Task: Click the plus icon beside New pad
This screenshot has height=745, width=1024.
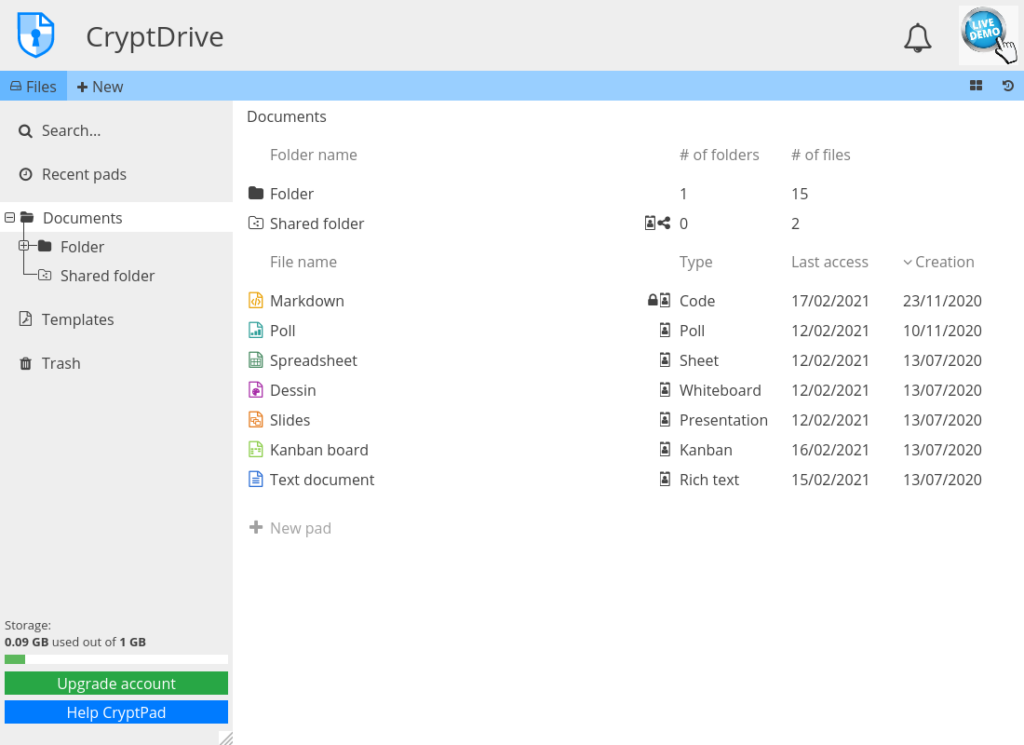Action: pos(256,527)
